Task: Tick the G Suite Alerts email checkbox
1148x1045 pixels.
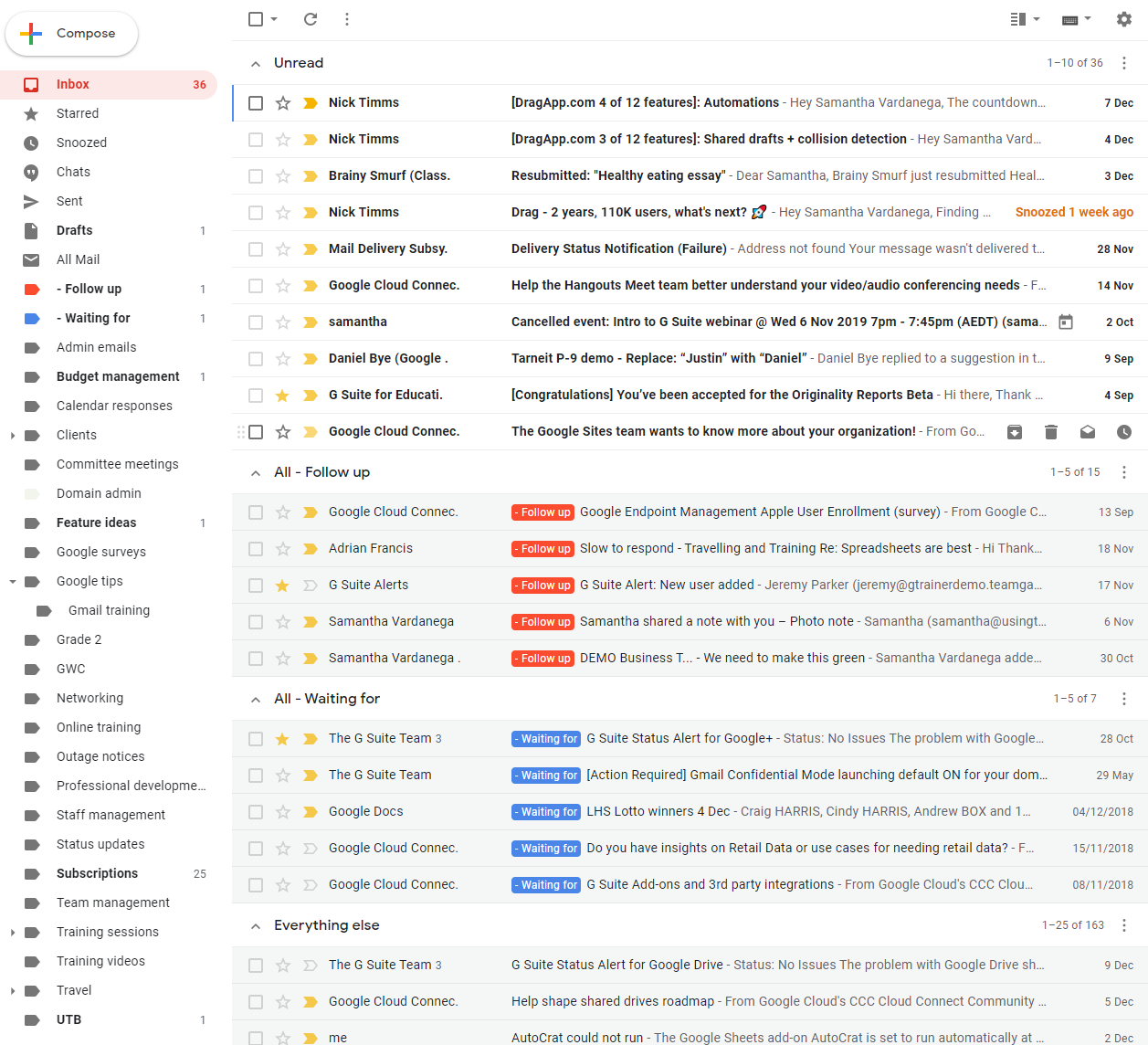Action: pos(256,586)
